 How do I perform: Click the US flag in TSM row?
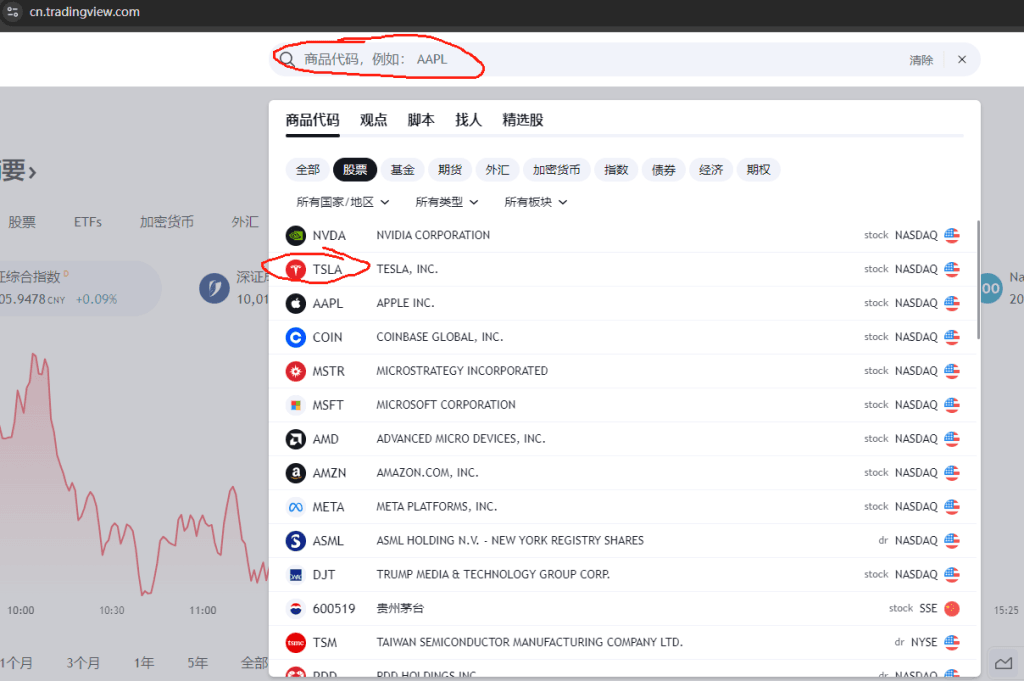[x=952, y=642]
